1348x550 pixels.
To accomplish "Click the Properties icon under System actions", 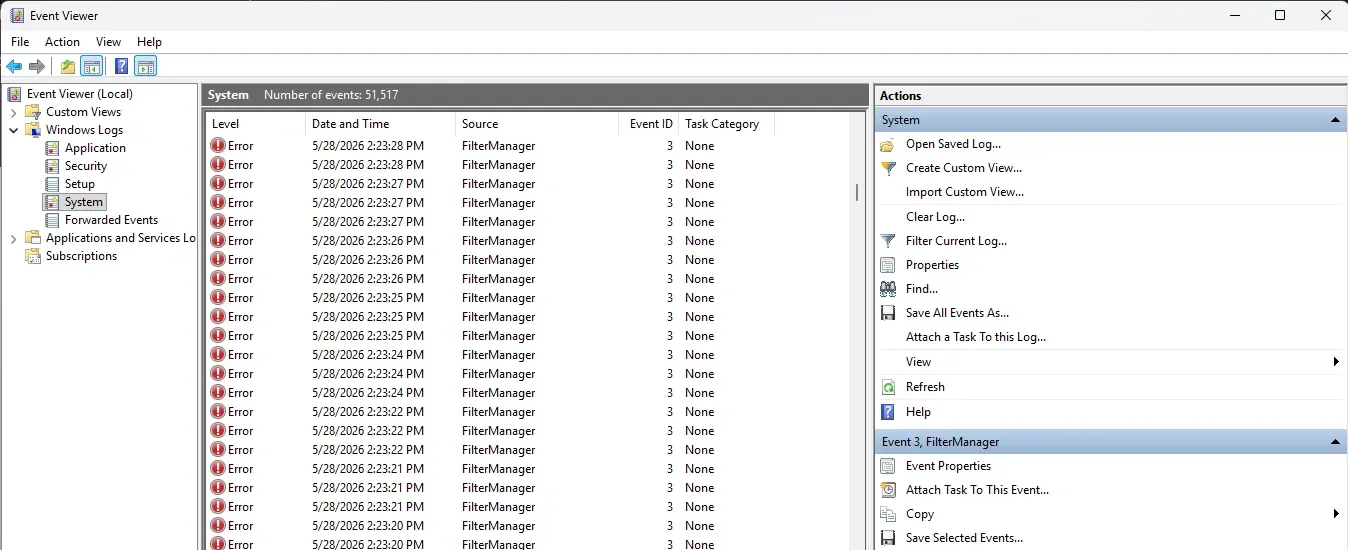I will coord(888,265).
